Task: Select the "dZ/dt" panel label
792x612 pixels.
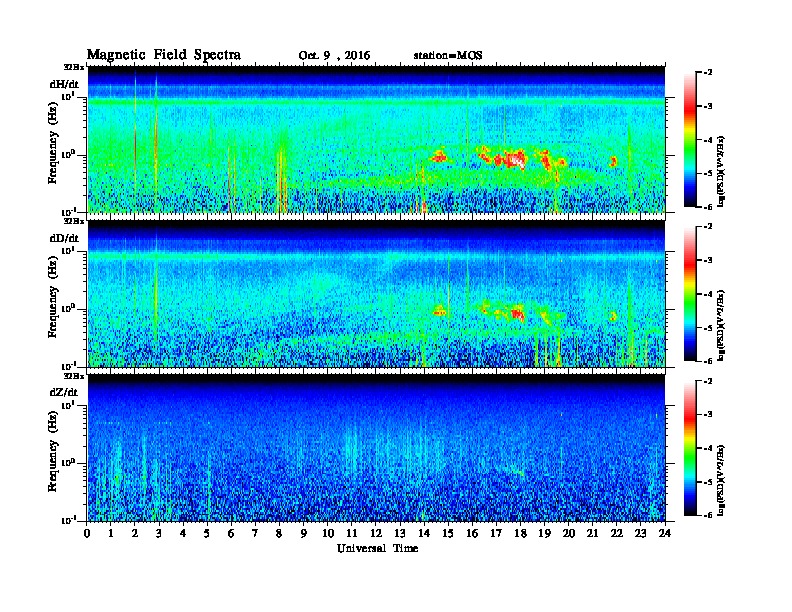Action: click(64, 392)
